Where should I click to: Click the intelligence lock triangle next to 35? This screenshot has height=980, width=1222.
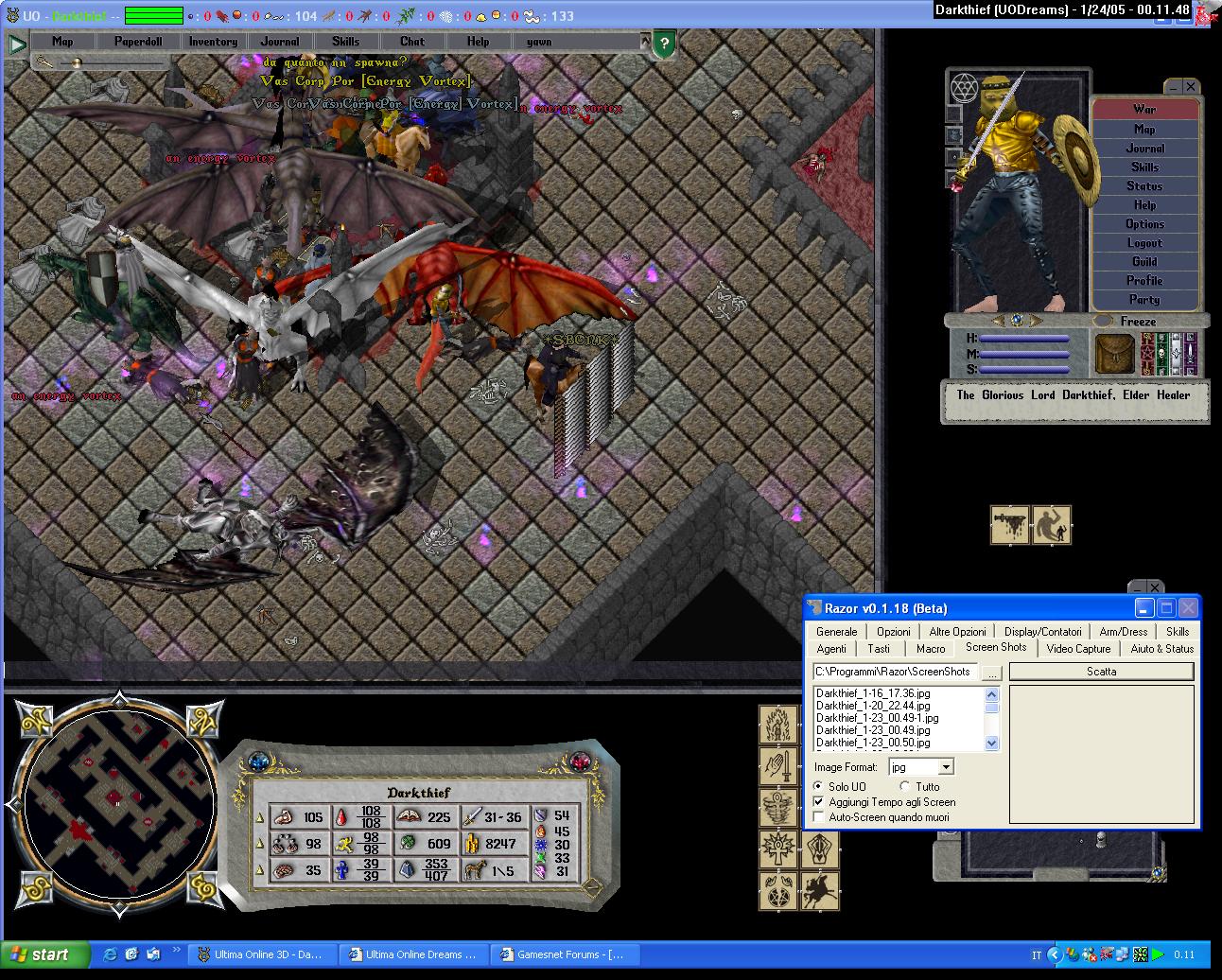(x=261, y=870)
